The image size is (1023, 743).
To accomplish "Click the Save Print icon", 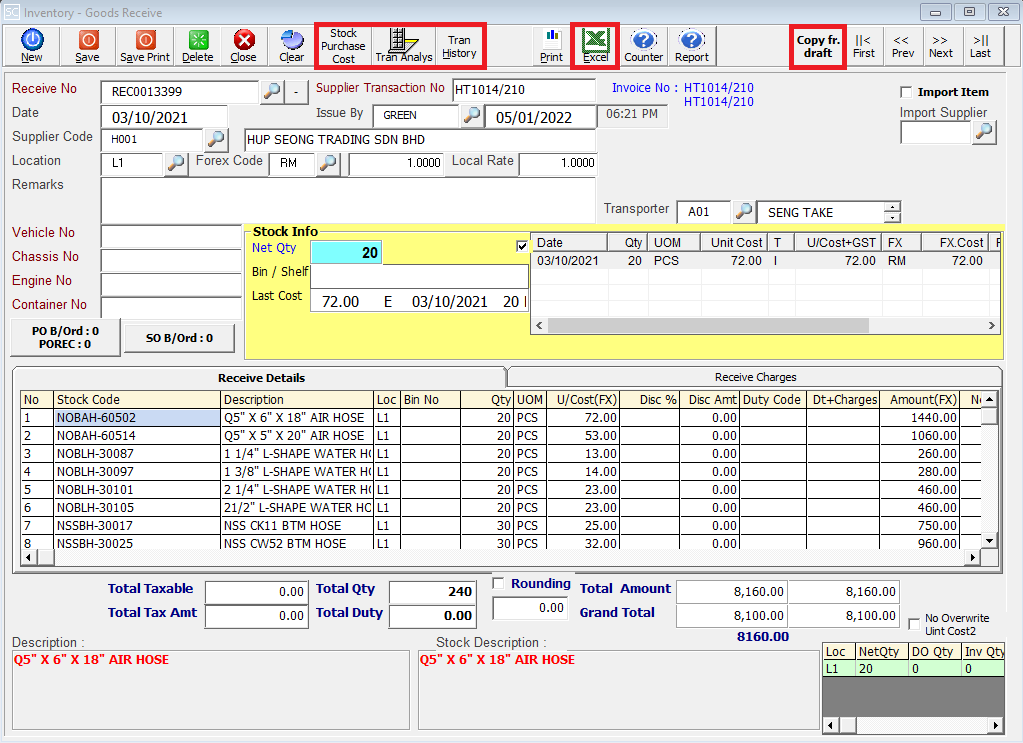I will (145, 46).
